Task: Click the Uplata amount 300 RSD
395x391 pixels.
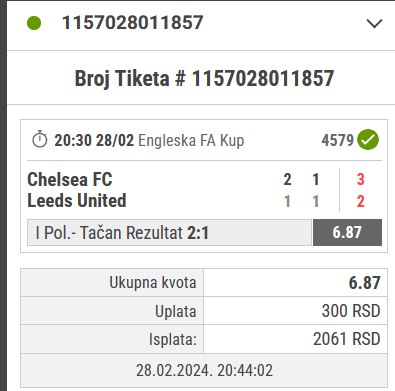Action: [351, 311]
